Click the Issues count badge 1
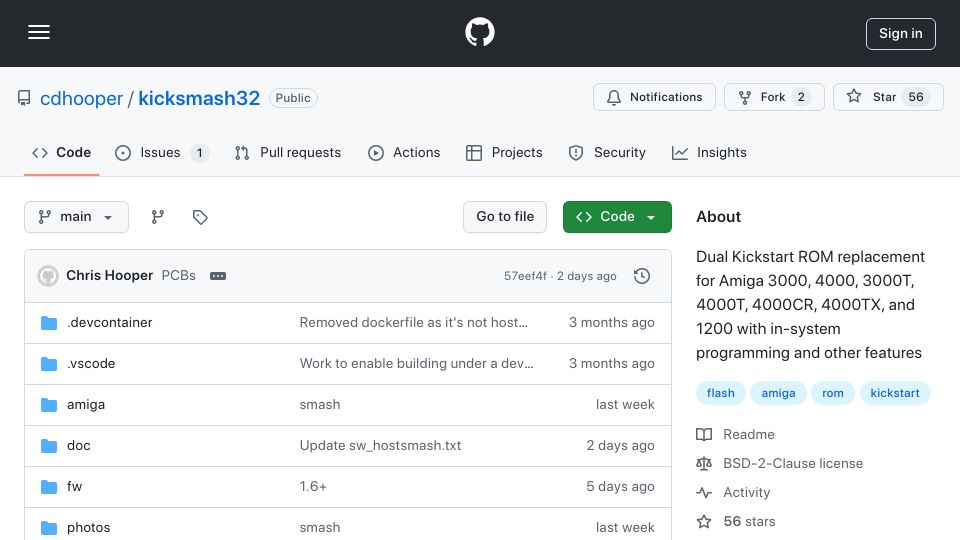960x540 pixels. (x=200, y=152)
